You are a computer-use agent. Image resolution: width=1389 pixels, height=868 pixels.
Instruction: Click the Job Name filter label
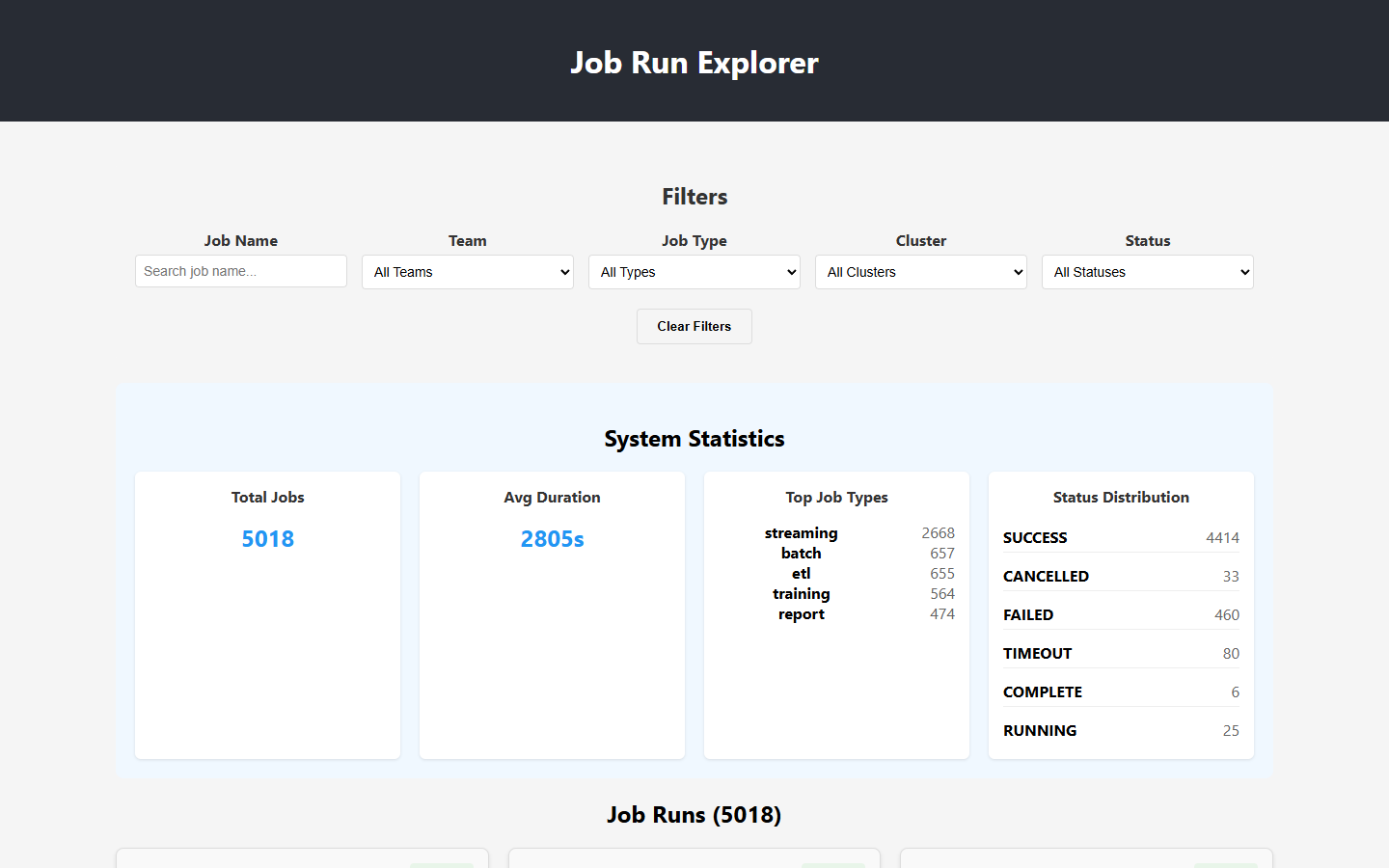tap(241, 241)
